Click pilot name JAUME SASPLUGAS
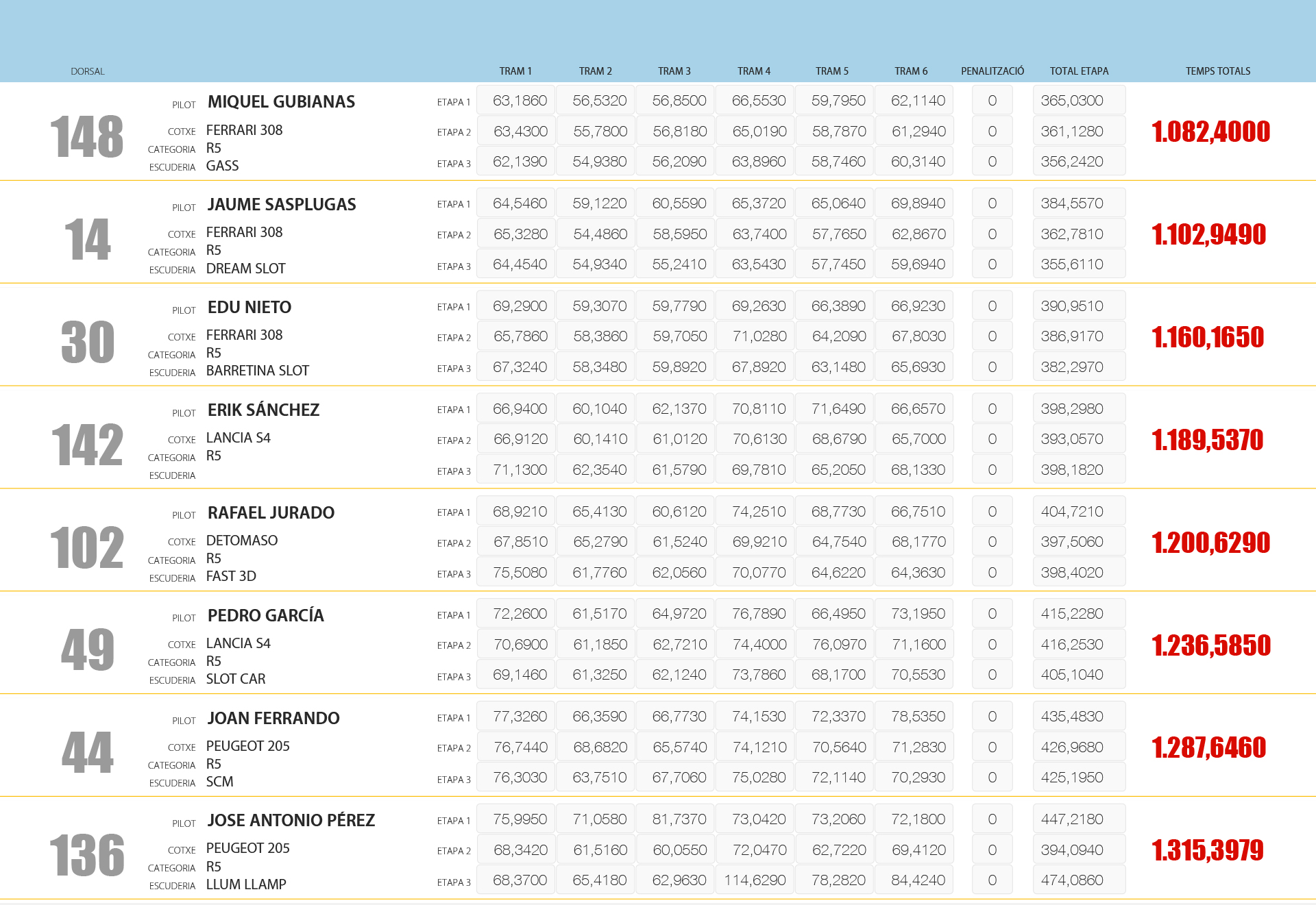Image resolution: width=1316 pixels, height=905 pixels. [x=282, y=205]
